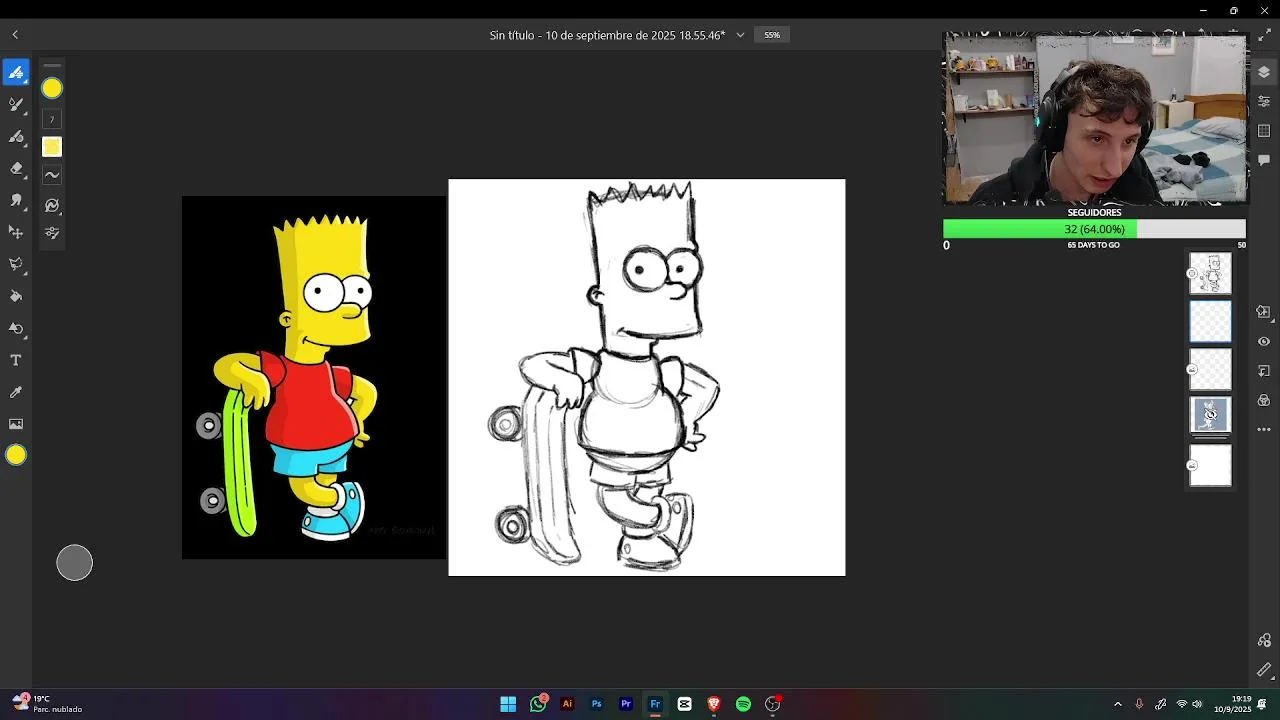Open the volume tray icon
The width and height of the screenshot is (1280, 720).
tap(1197, 704)
